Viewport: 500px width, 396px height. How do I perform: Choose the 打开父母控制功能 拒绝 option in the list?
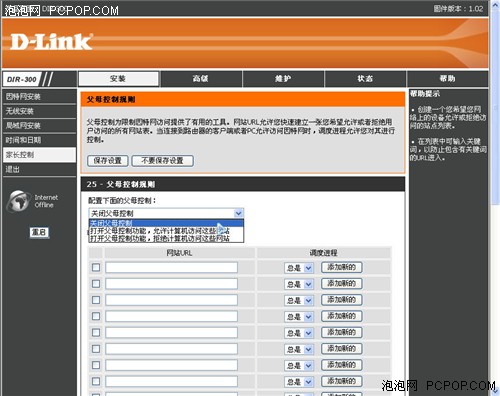pos(160,238)
